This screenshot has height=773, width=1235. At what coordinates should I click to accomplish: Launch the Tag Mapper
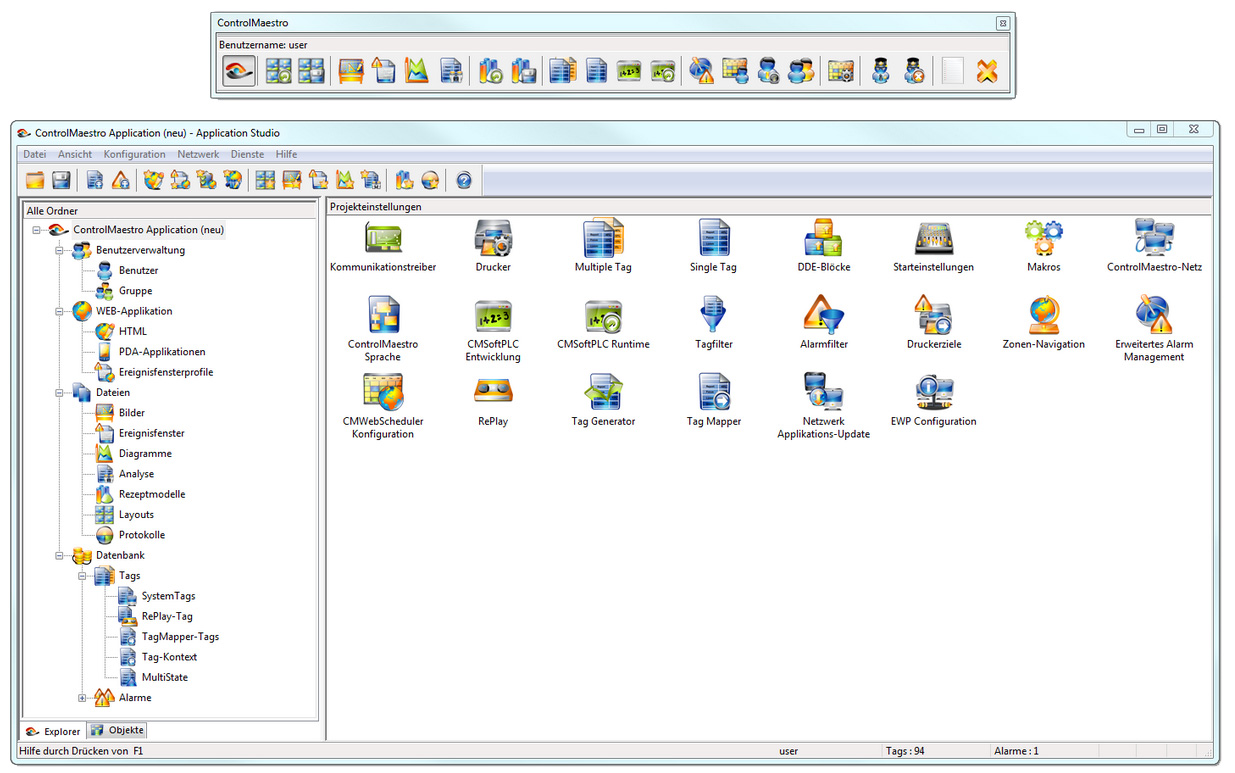(x=713, y=392)
